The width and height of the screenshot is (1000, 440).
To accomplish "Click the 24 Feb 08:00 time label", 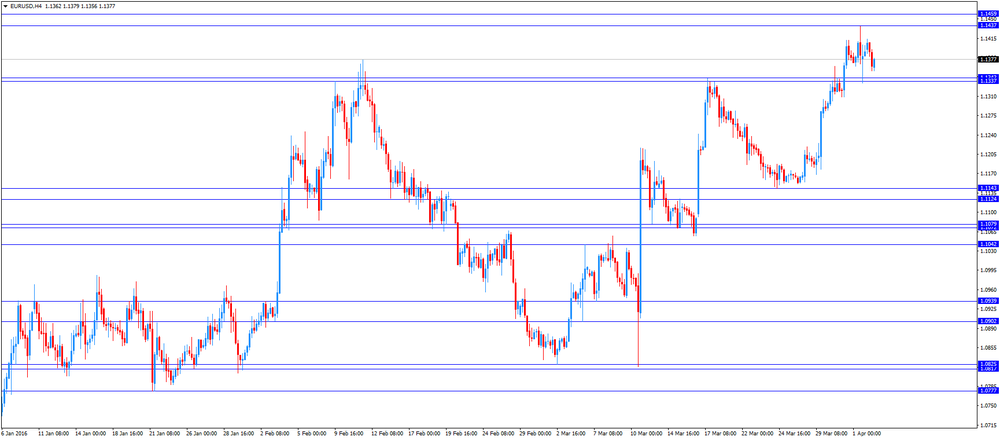I will point(499,434).
